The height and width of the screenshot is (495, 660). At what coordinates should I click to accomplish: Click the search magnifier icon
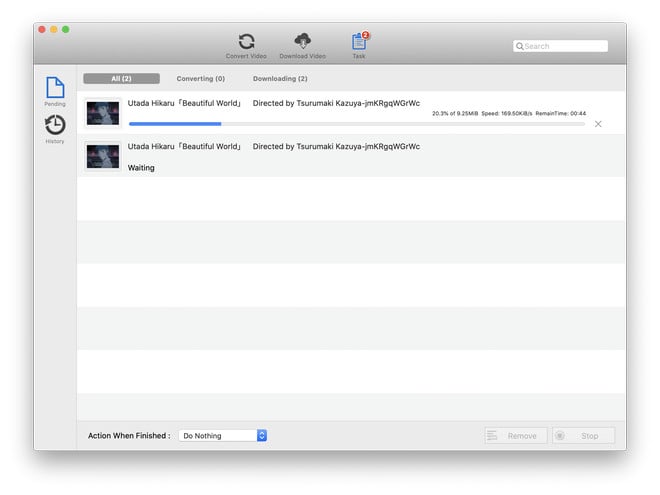520,46
